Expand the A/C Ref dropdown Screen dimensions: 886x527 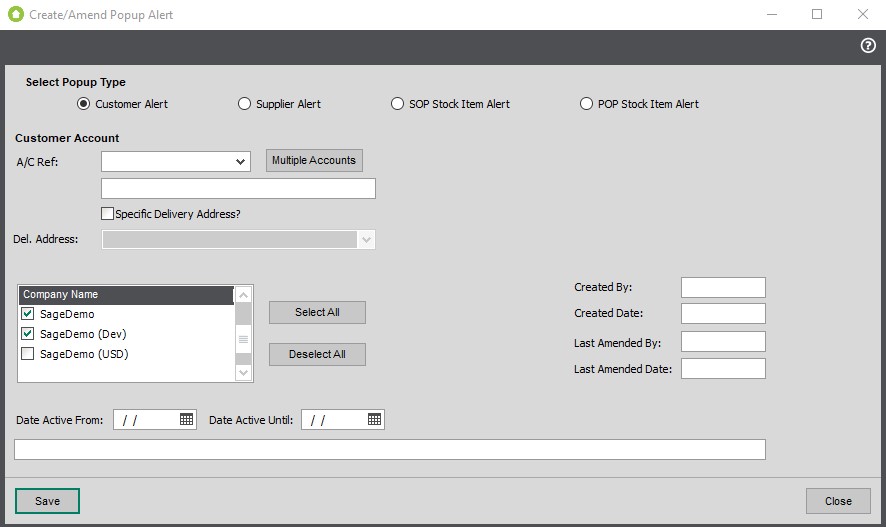point(241,162)
